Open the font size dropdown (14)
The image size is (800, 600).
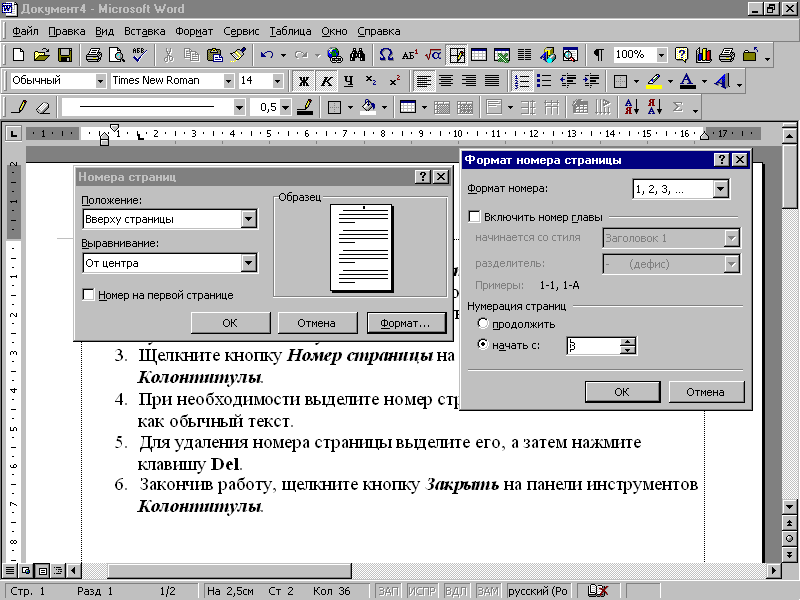(x=277, y=81)
